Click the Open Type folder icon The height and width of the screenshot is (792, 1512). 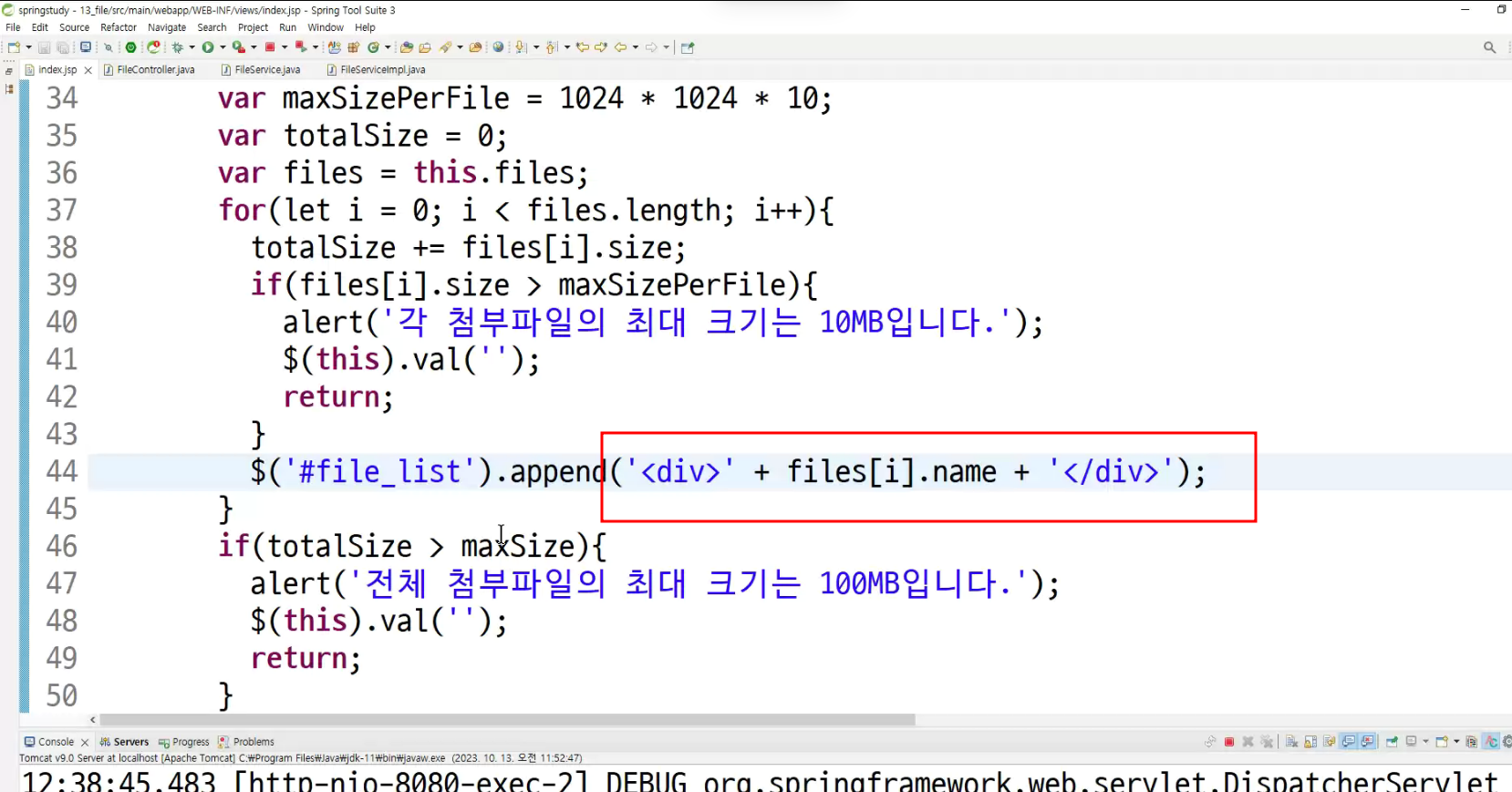[x=406, y=47]
